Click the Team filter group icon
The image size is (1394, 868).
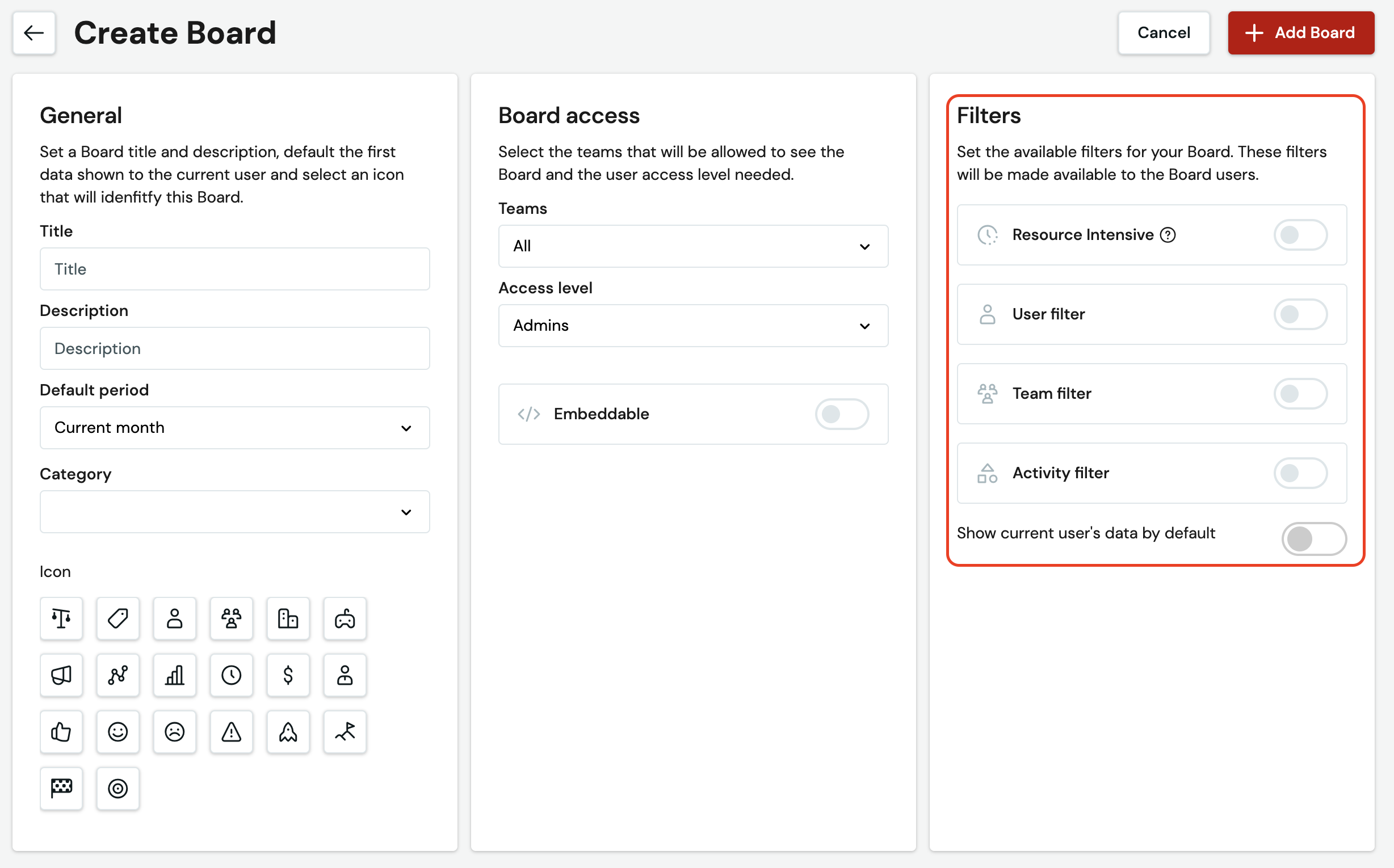[x=988, y=394]
